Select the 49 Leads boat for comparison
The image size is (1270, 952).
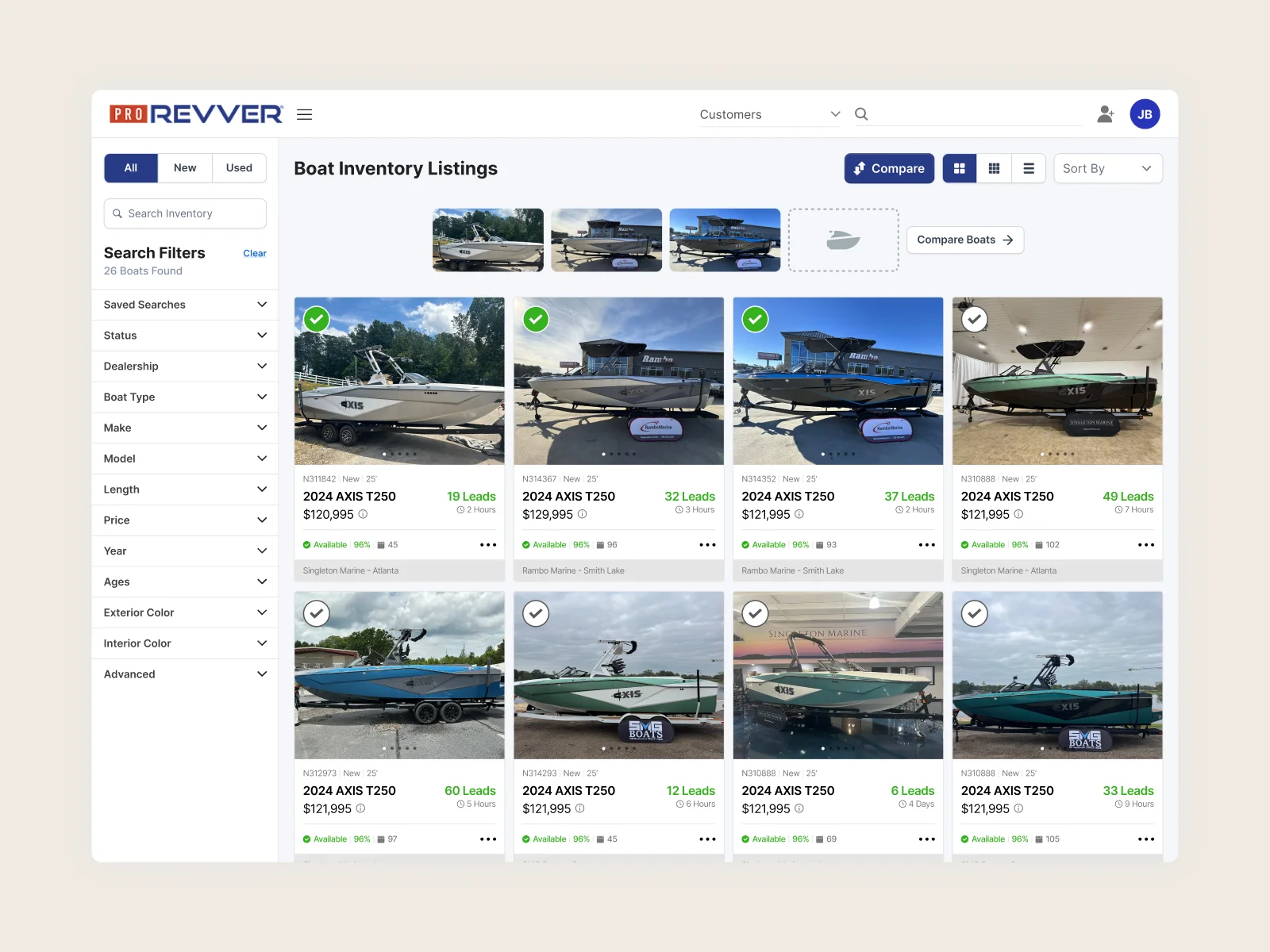point(975,320)
